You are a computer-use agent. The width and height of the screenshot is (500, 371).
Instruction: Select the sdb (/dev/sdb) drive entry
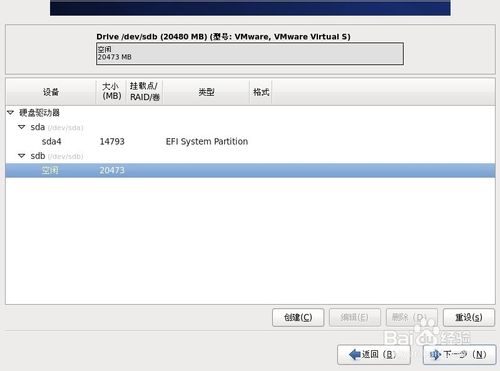[57, 156]
